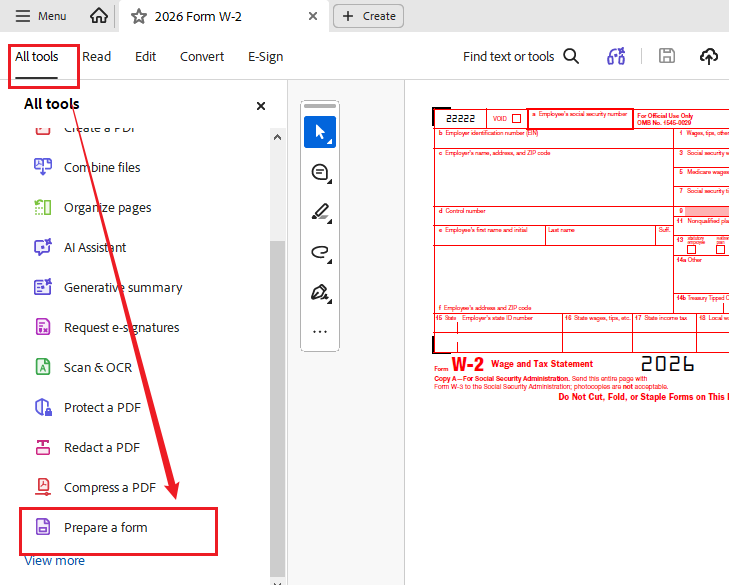The height and width of the screenshot is (585, 729).
Task: Tick the Retirement plan checkbox in box 13
Action: click(x=720, y=250)
